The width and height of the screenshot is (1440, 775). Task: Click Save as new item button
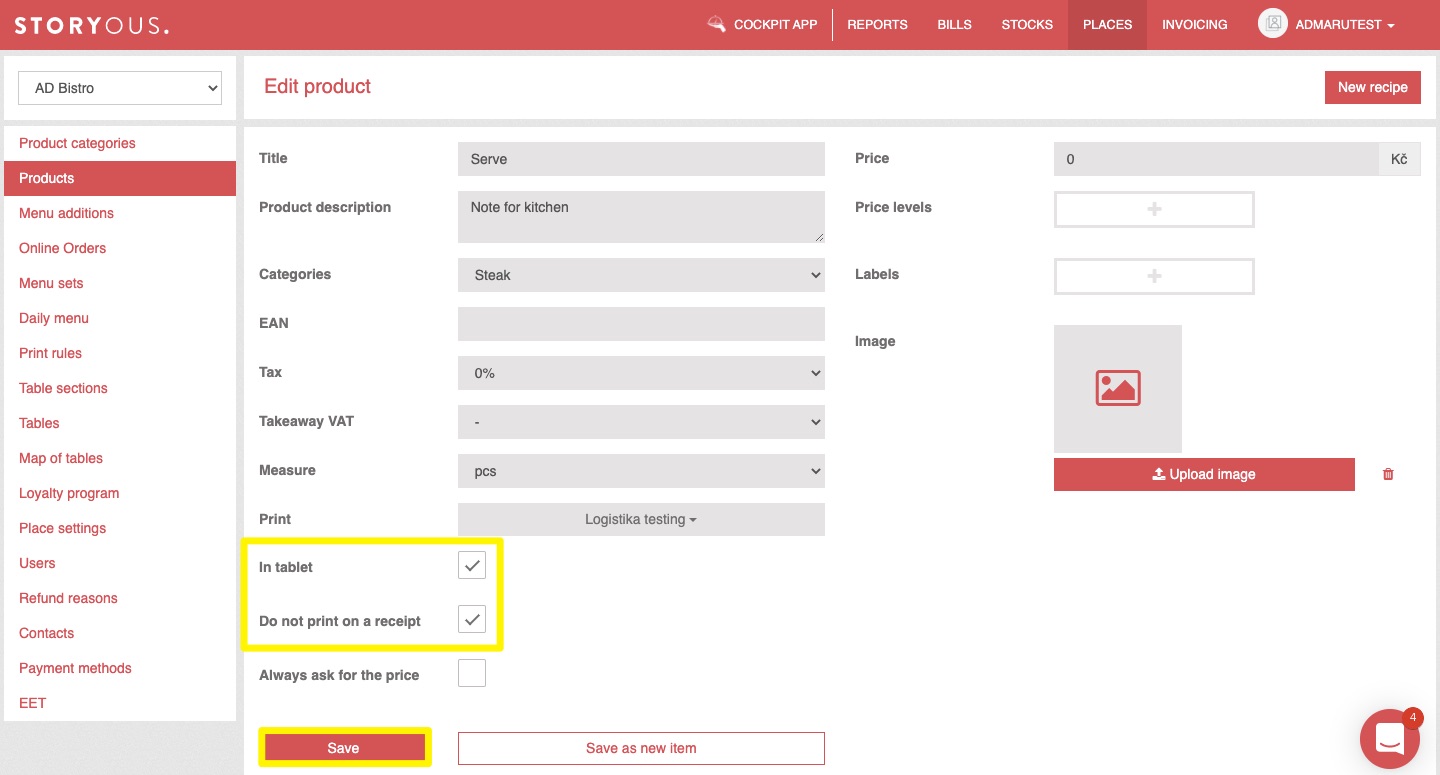[641, 748]
